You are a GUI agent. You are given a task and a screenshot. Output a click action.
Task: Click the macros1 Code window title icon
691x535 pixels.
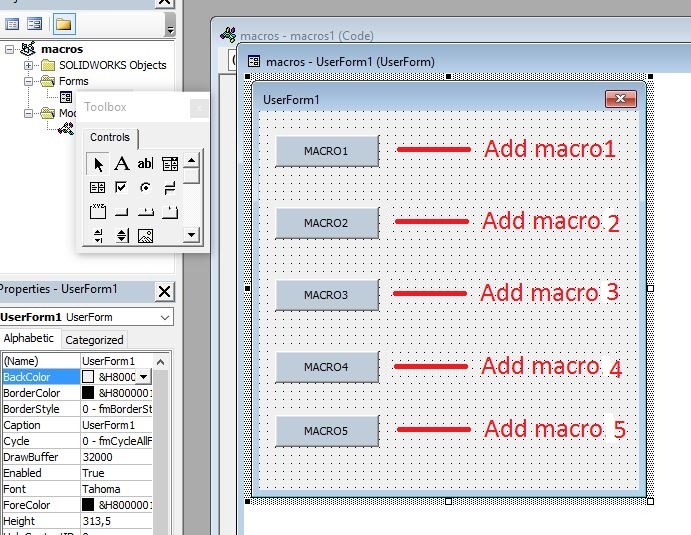point(228,34)
